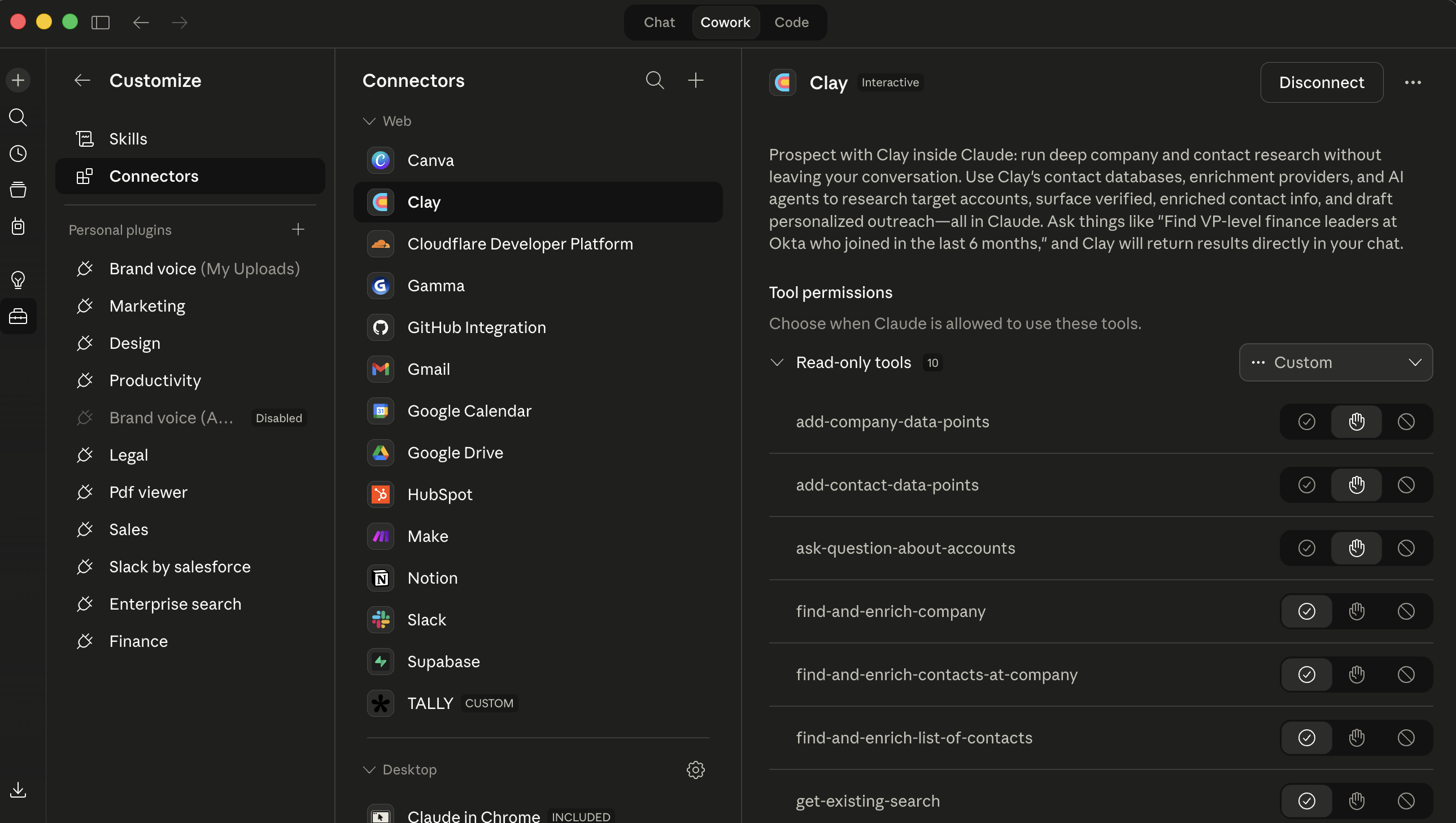The width and height of the screenshot is (1456, 823).
Task: Collapse the Web connectors group
Action: [x=369, y=121]
